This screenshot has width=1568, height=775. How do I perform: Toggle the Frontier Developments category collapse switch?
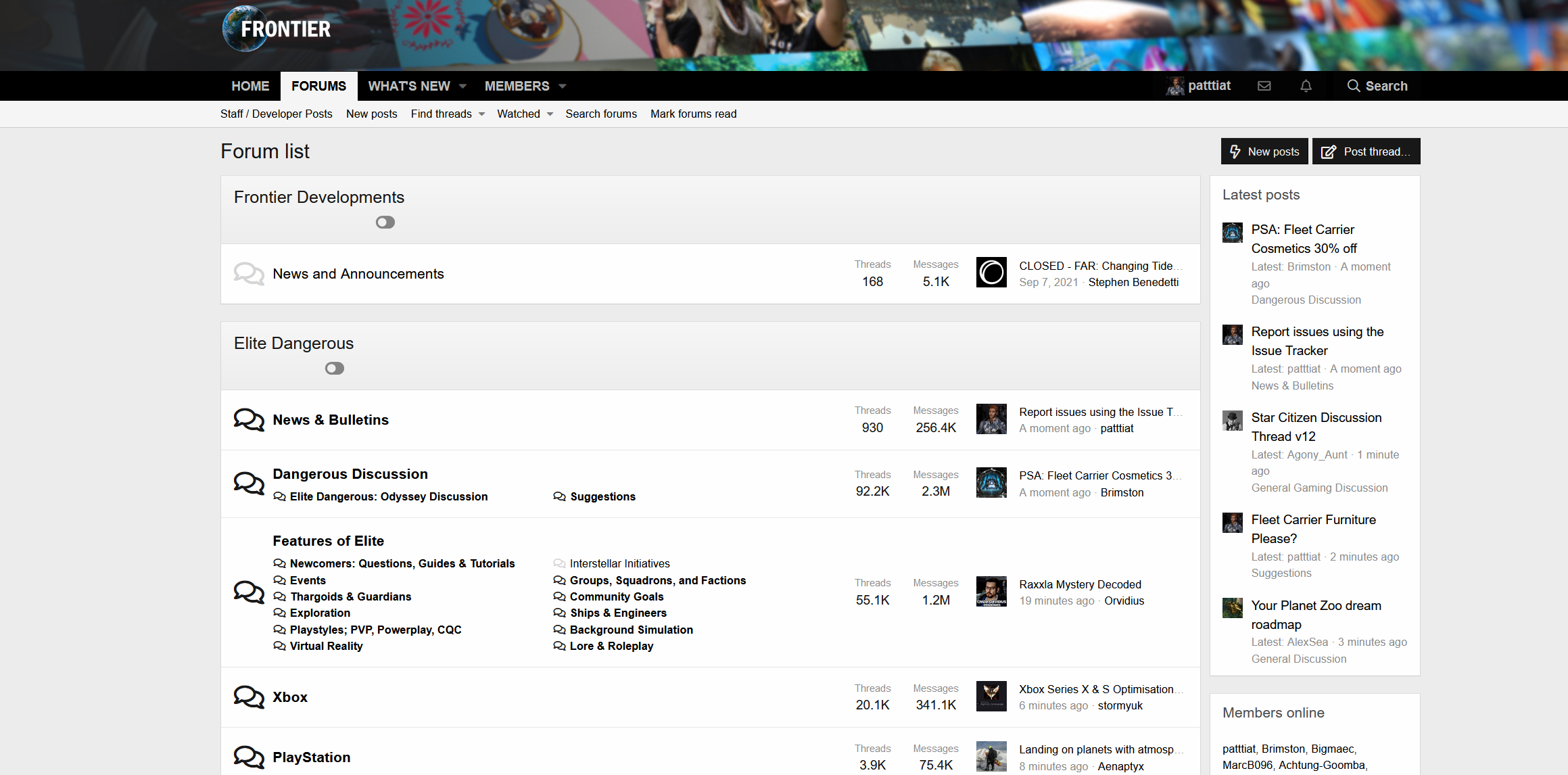click(x=385, y=222)
